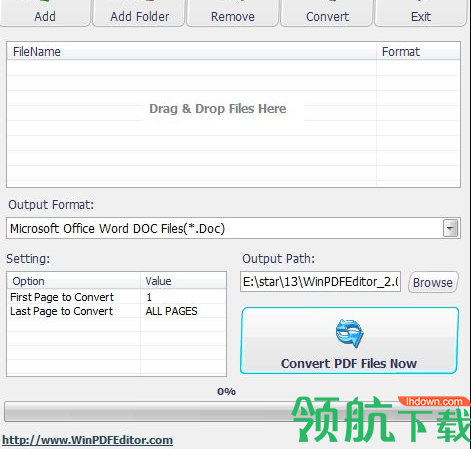Select the Microsoft Office Word DOC Files combo box
Viewport: 471px width, 449px height.
point(233,228)
